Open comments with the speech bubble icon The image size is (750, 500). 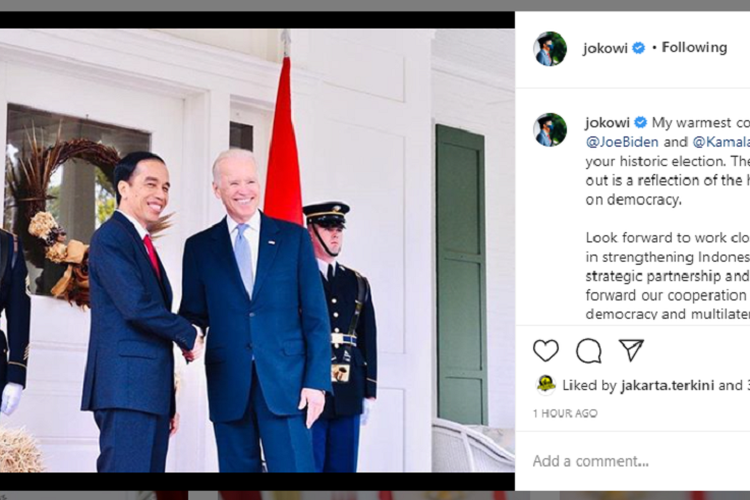pos(588,351)
